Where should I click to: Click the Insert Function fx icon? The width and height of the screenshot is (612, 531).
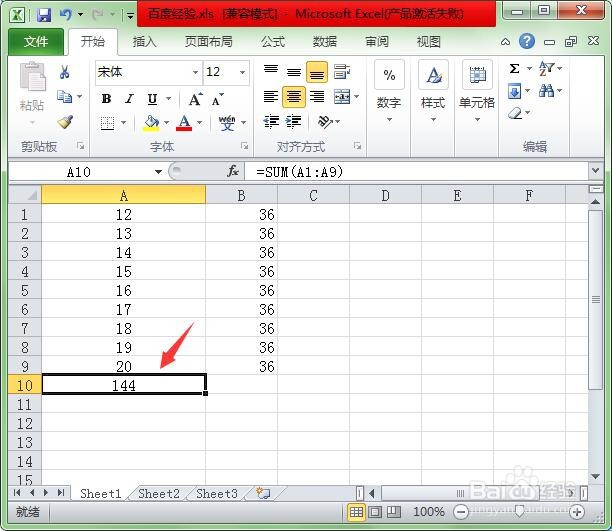[233, 171]
